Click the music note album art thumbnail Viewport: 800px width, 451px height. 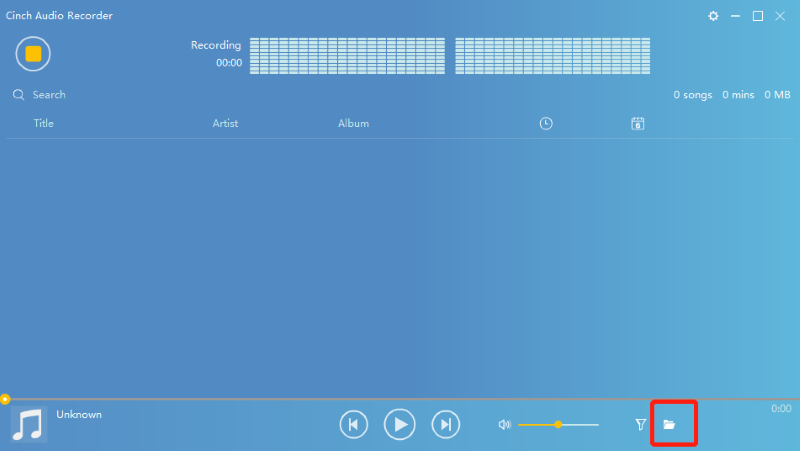pos(29,425)
